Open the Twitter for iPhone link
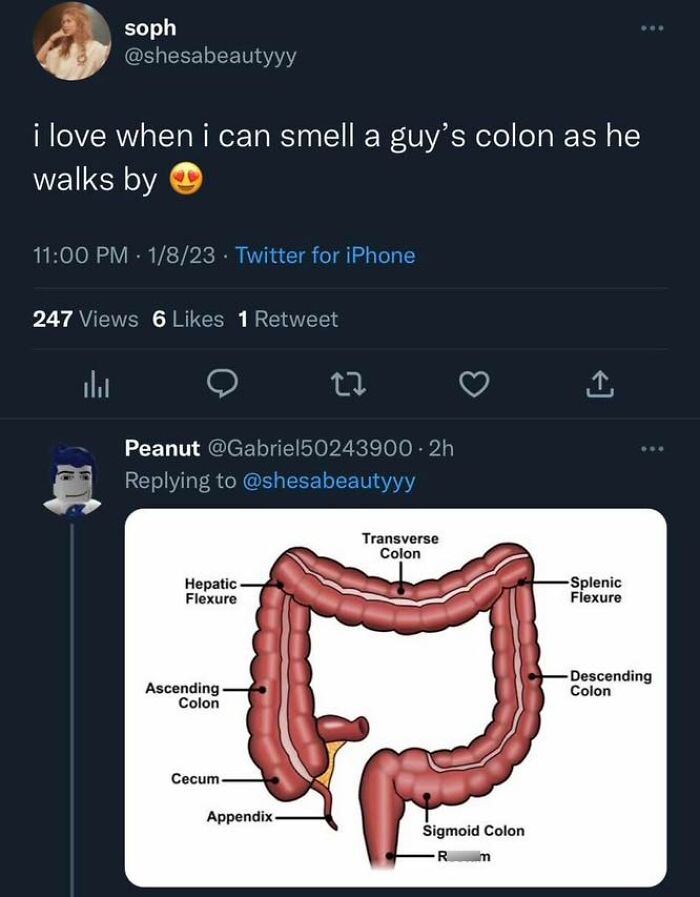 coord(325,255)
